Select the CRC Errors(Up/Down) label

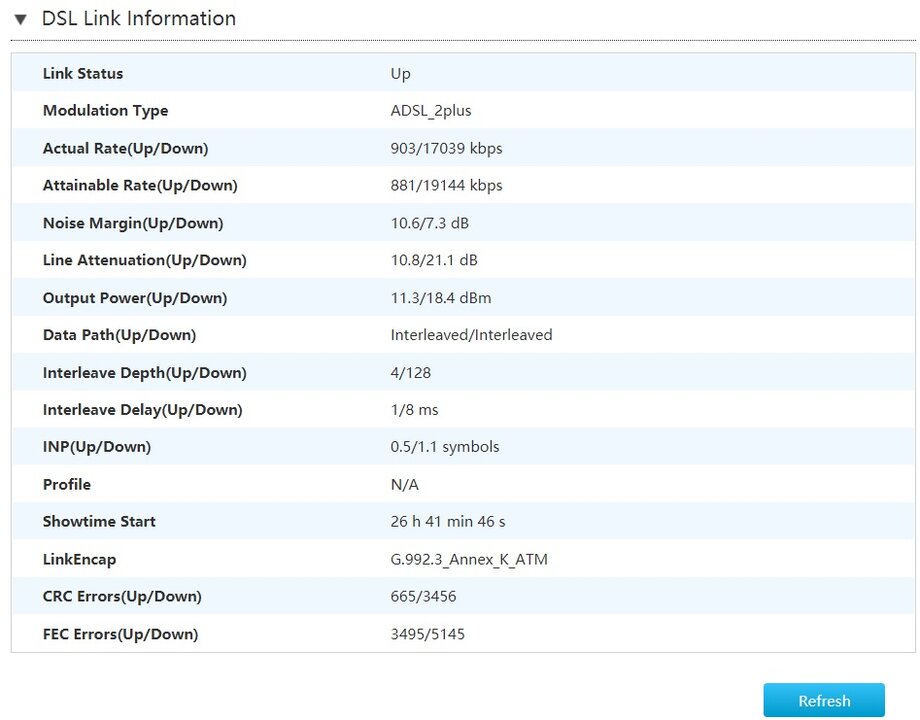[x=122, y=597]
